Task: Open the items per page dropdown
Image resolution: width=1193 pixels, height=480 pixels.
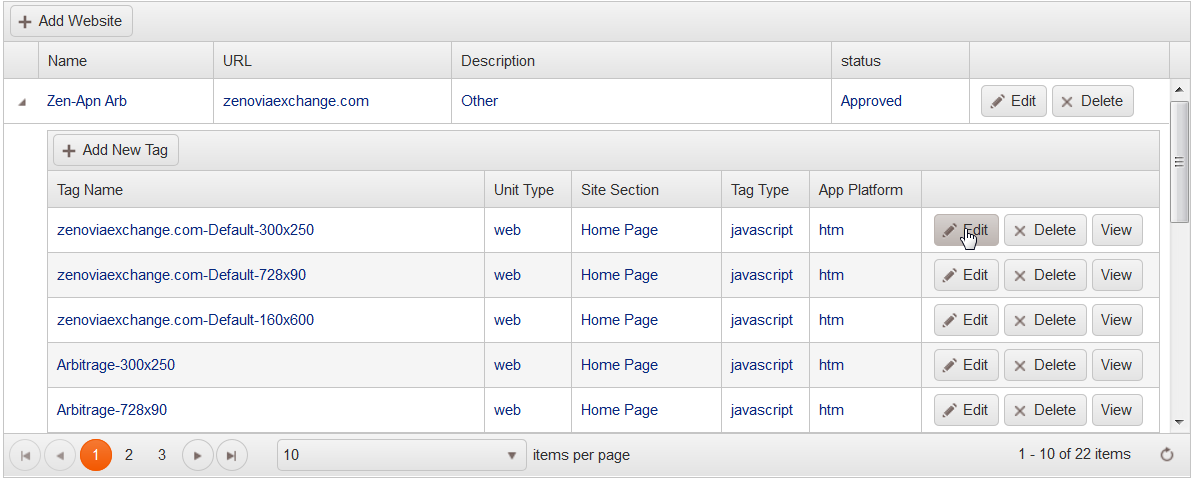Action: (x=512, y=455)
